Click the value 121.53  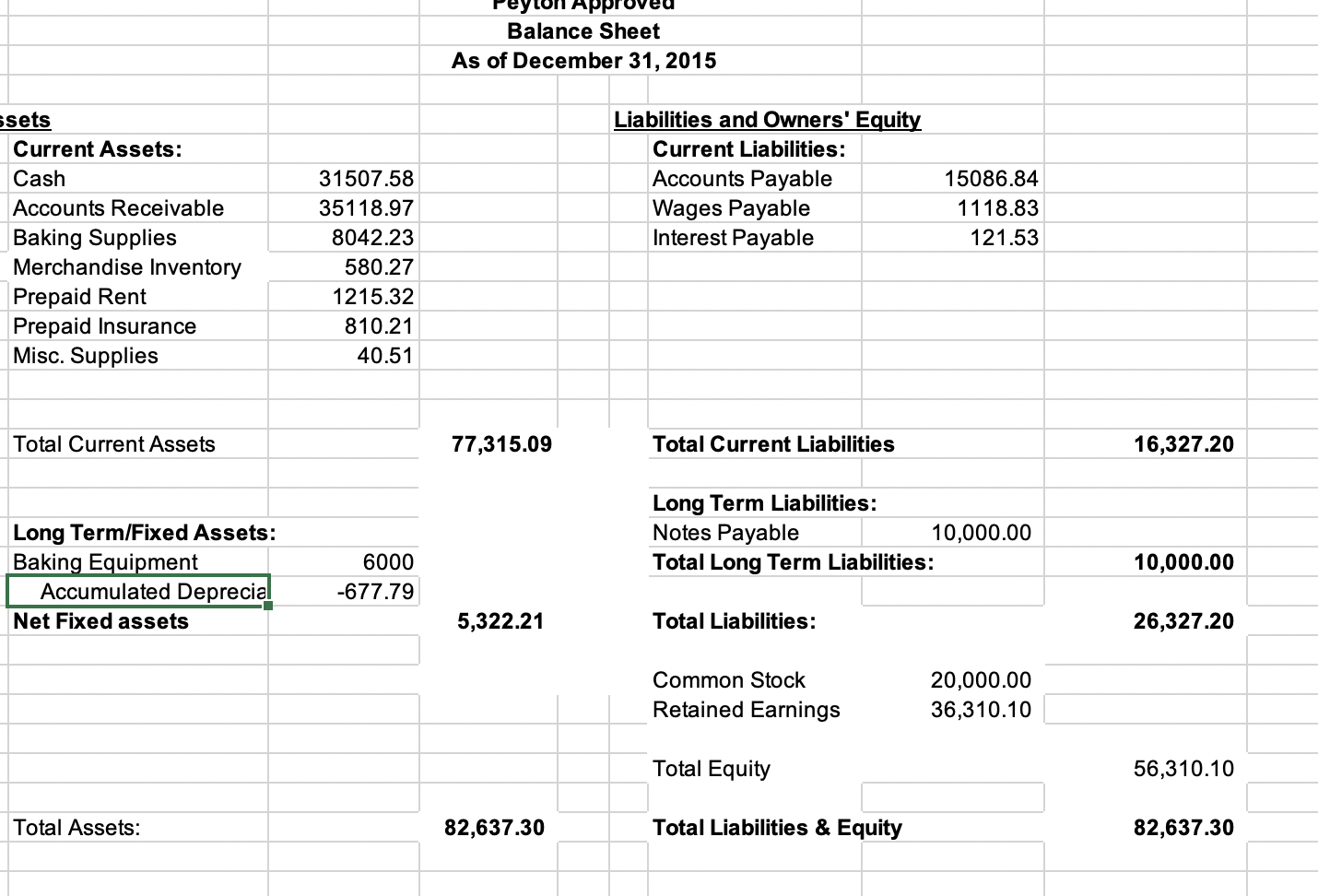(1005, 238)
